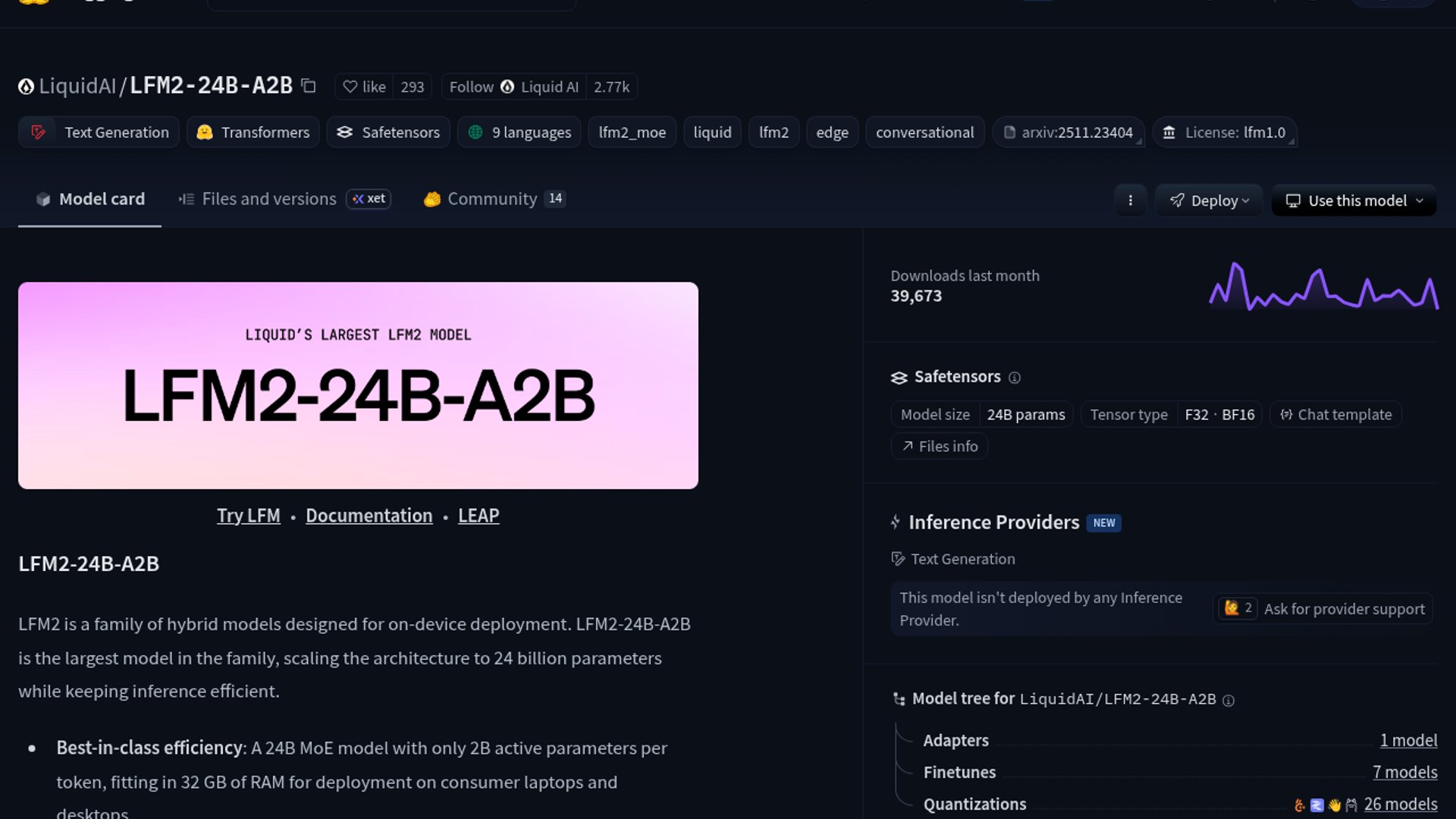The image size is (1456, 819).
Task: Click the Transformers library tag
Action: [253, 133]
